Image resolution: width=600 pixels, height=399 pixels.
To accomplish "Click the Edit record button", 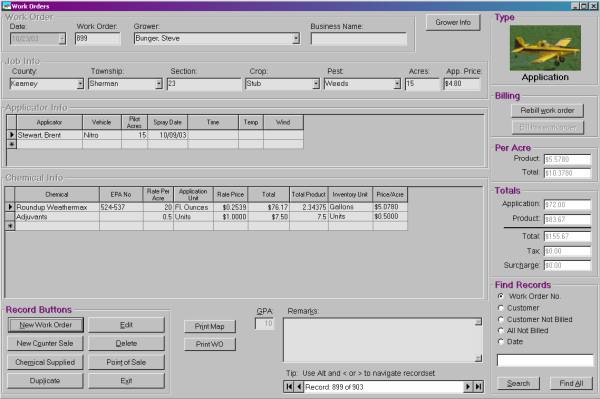I will coord(126,325).
